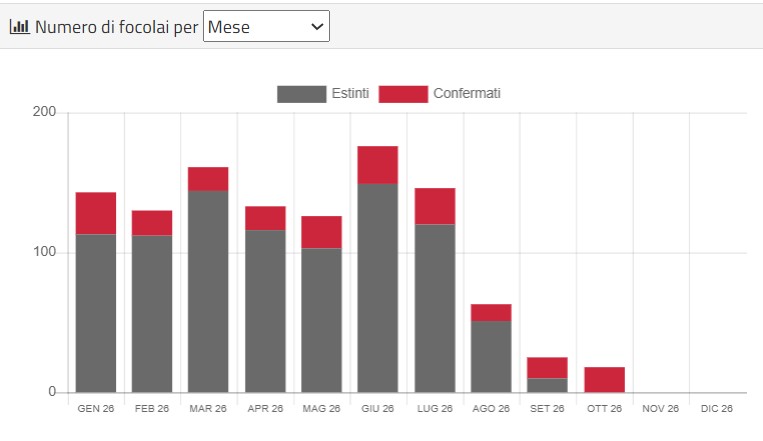Image resolution: width=763 pixels, height=441 pixels.
Task: Click the bar chart icon beside the title
Action: [x=20, y=26]
